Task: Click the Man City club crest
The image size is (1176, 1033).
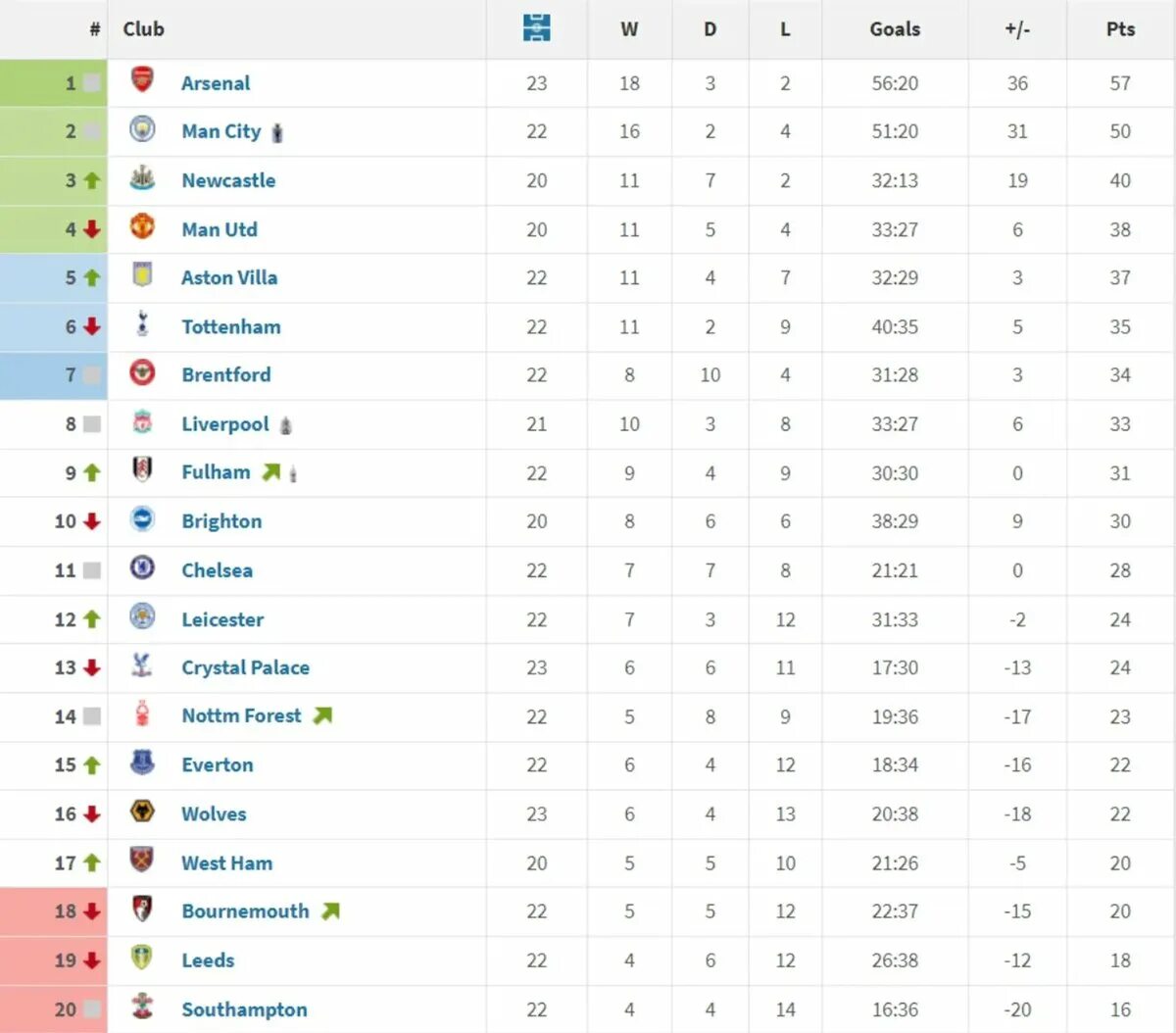Action: pos(142,128)
